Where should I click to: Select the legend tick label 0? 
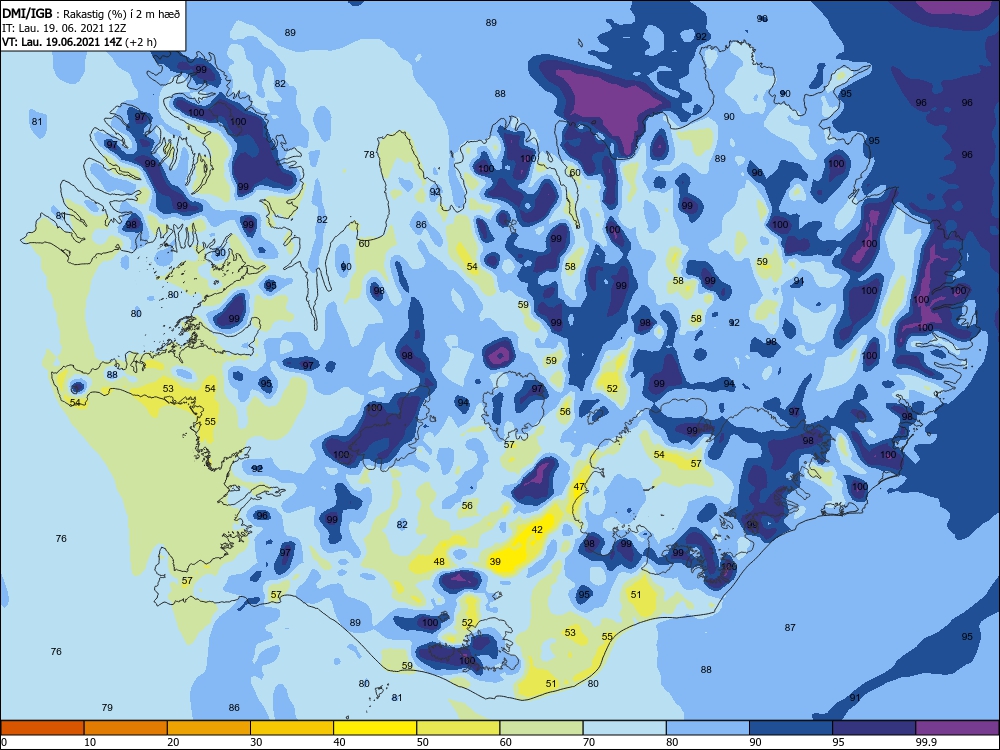4,742
